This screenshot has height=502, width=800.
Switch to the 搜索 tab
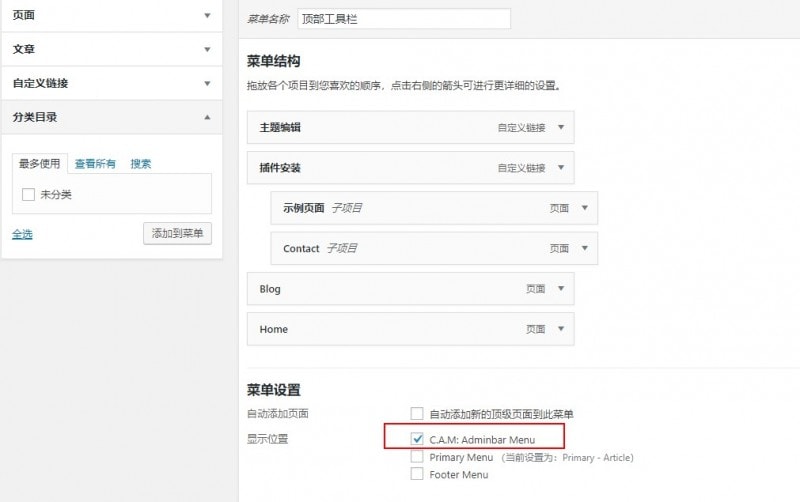pyautogui.click(x=141, y=164)
